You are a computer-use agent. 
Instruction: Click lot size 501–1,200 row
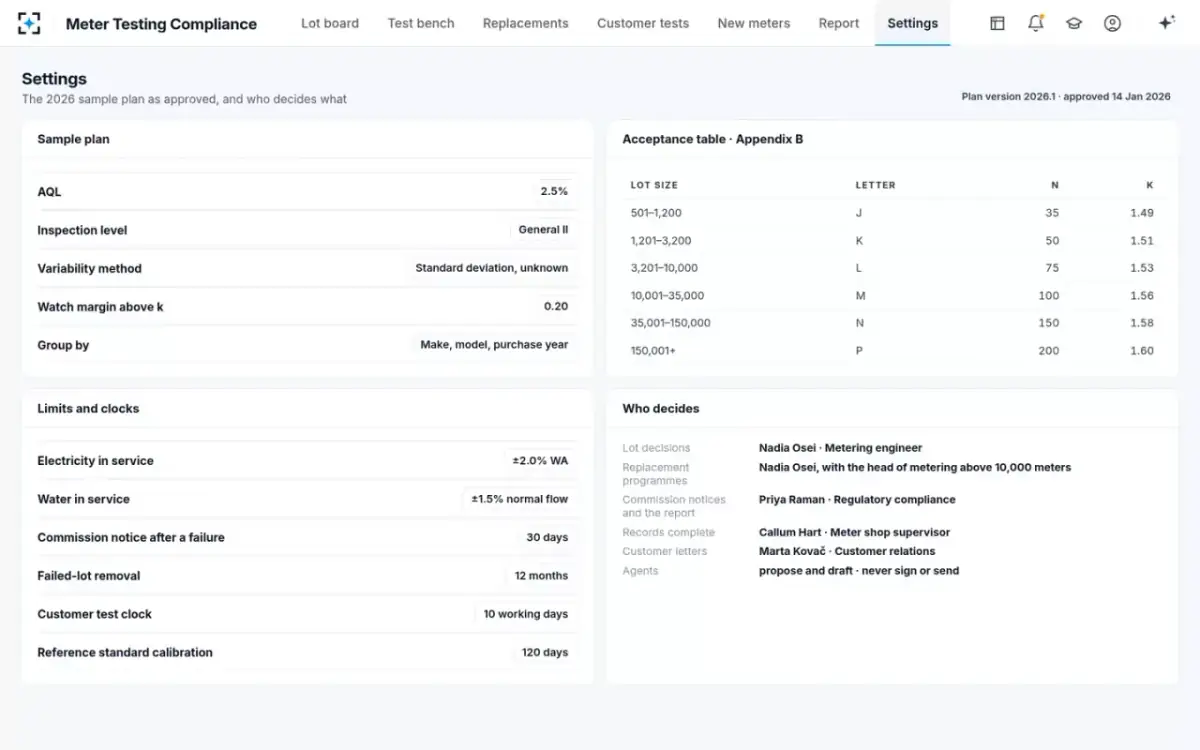click(x=892, y=213)
